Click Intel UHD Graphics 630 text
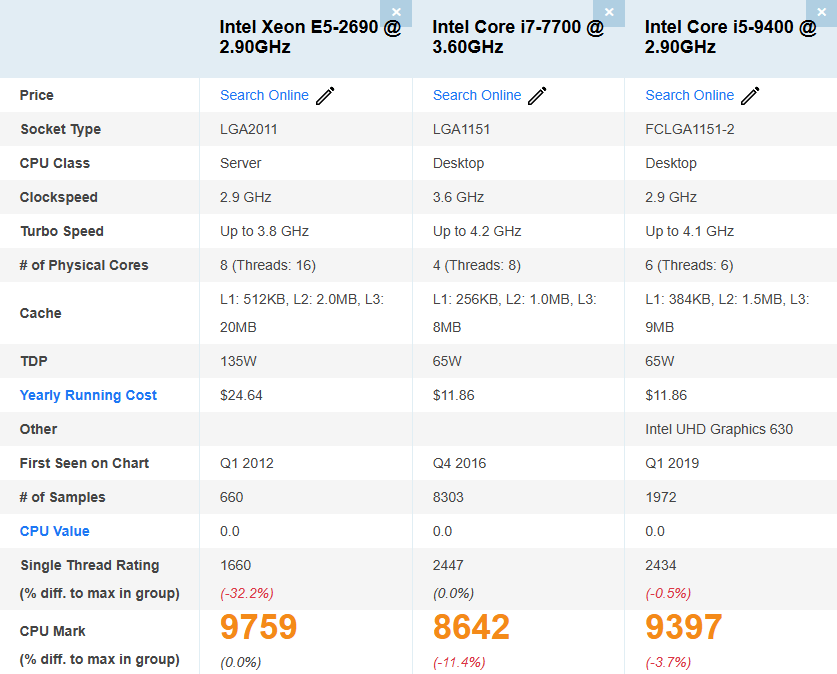This screenshot has height=674, width=837. click(719, 429)
